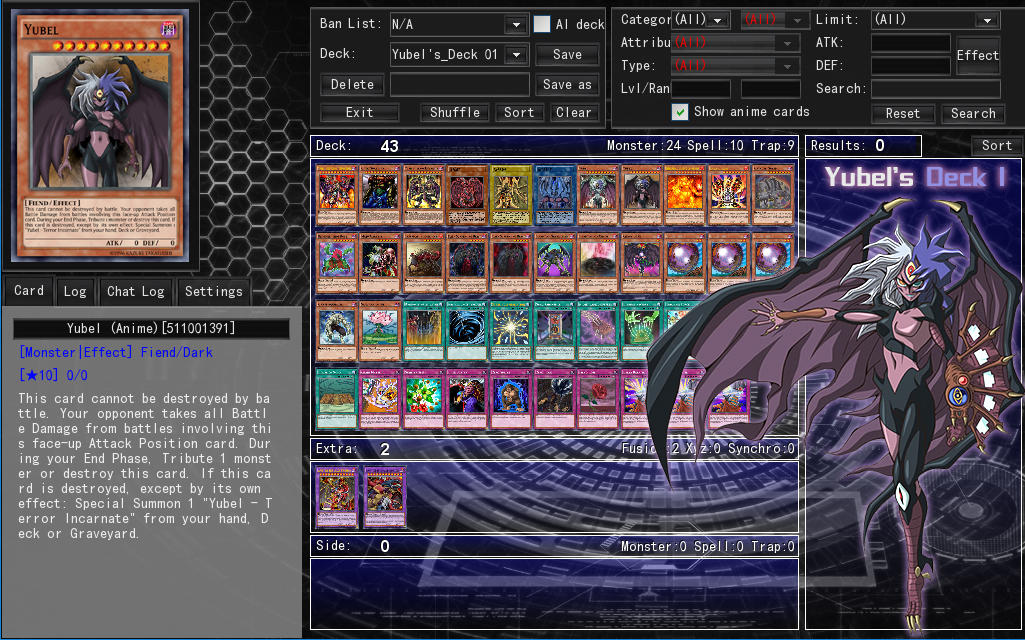Screen dimensions: 1025x640
Task: Open the Settings tab
Action: point(214,292)
